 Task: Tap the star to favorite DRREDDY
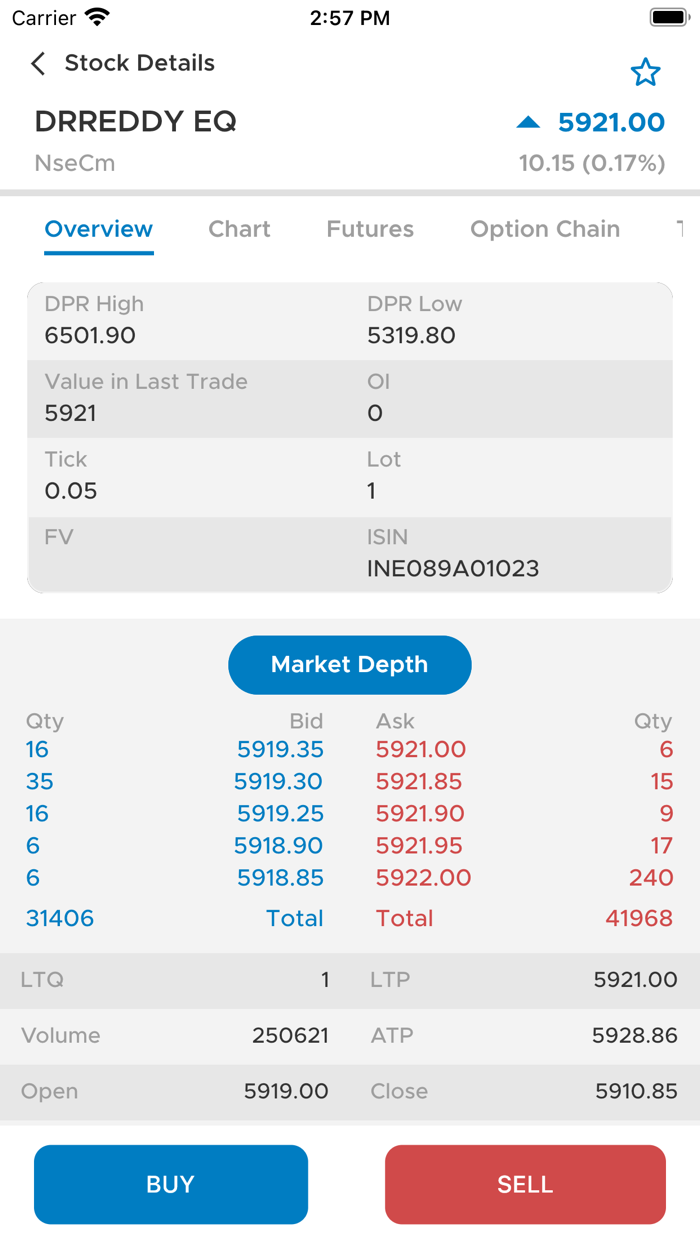[x=646, y=72]
